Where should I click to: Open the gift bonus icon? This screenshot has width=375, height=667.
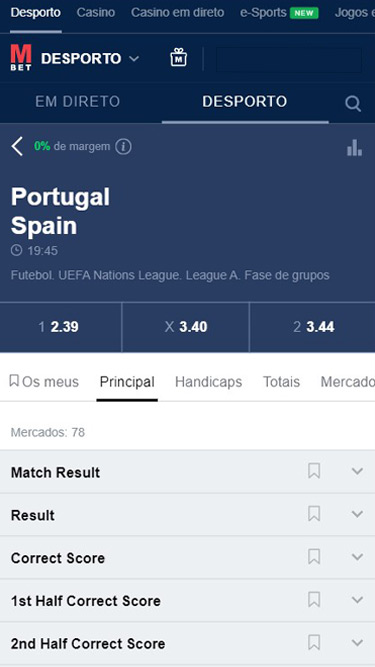click(179, 57)
